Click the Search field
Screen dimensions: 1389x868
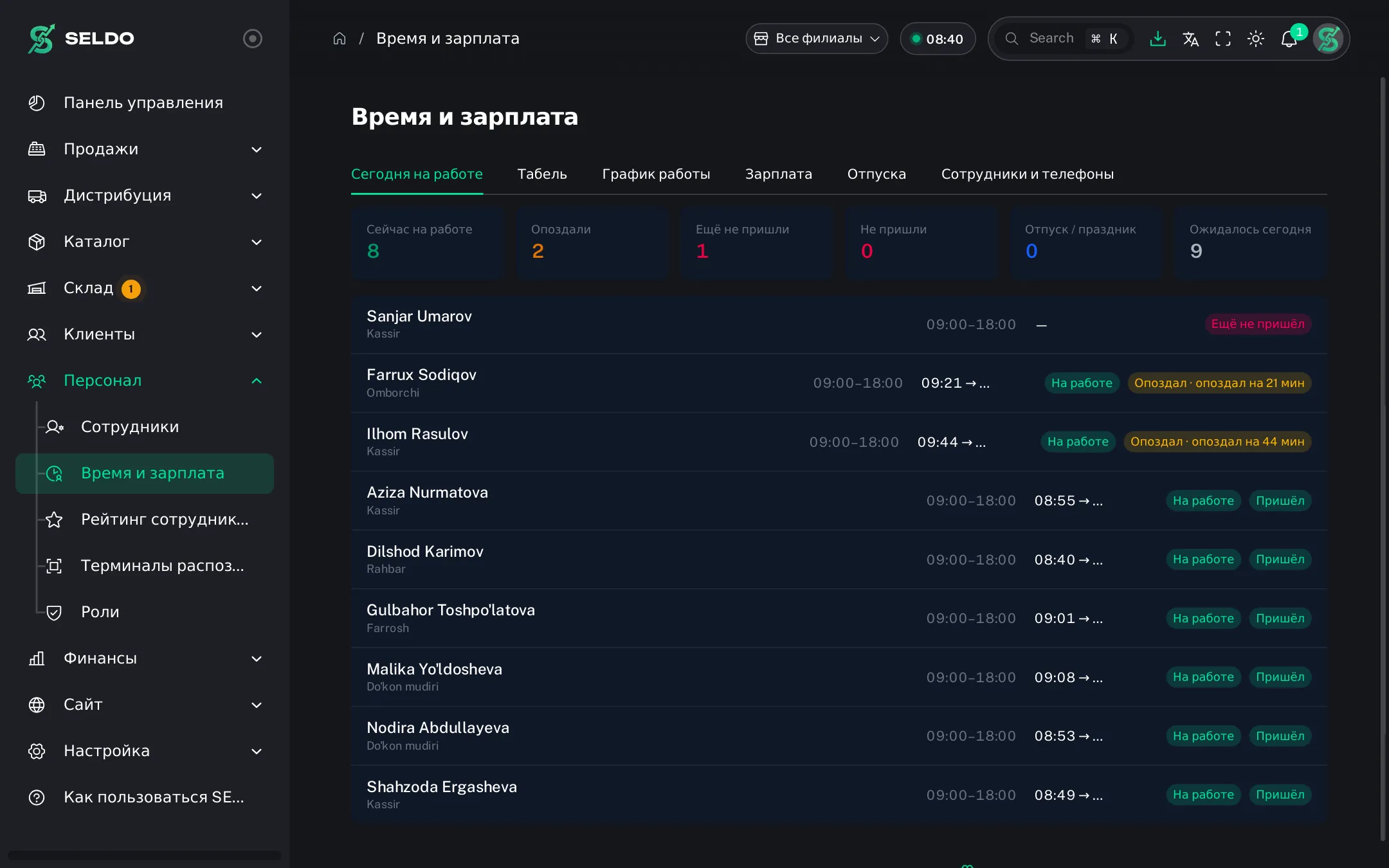click(x=1064, y=39)
